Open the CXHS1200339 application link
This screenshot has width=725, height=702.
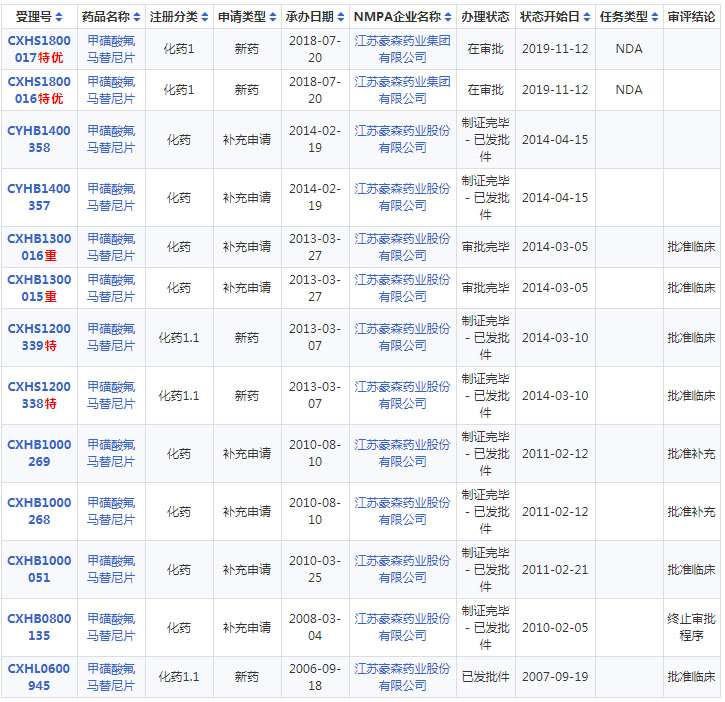click(x=38, y=337)
